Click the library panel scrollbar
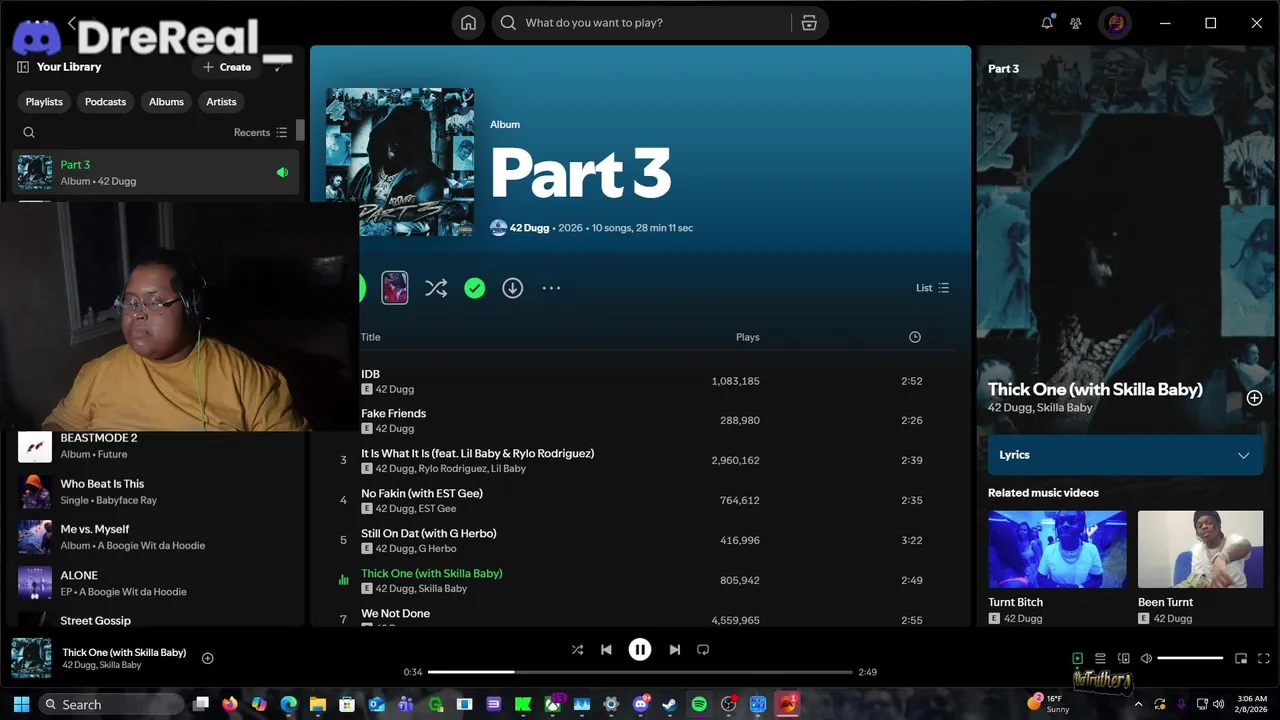1280x720 pixels. 300,131
